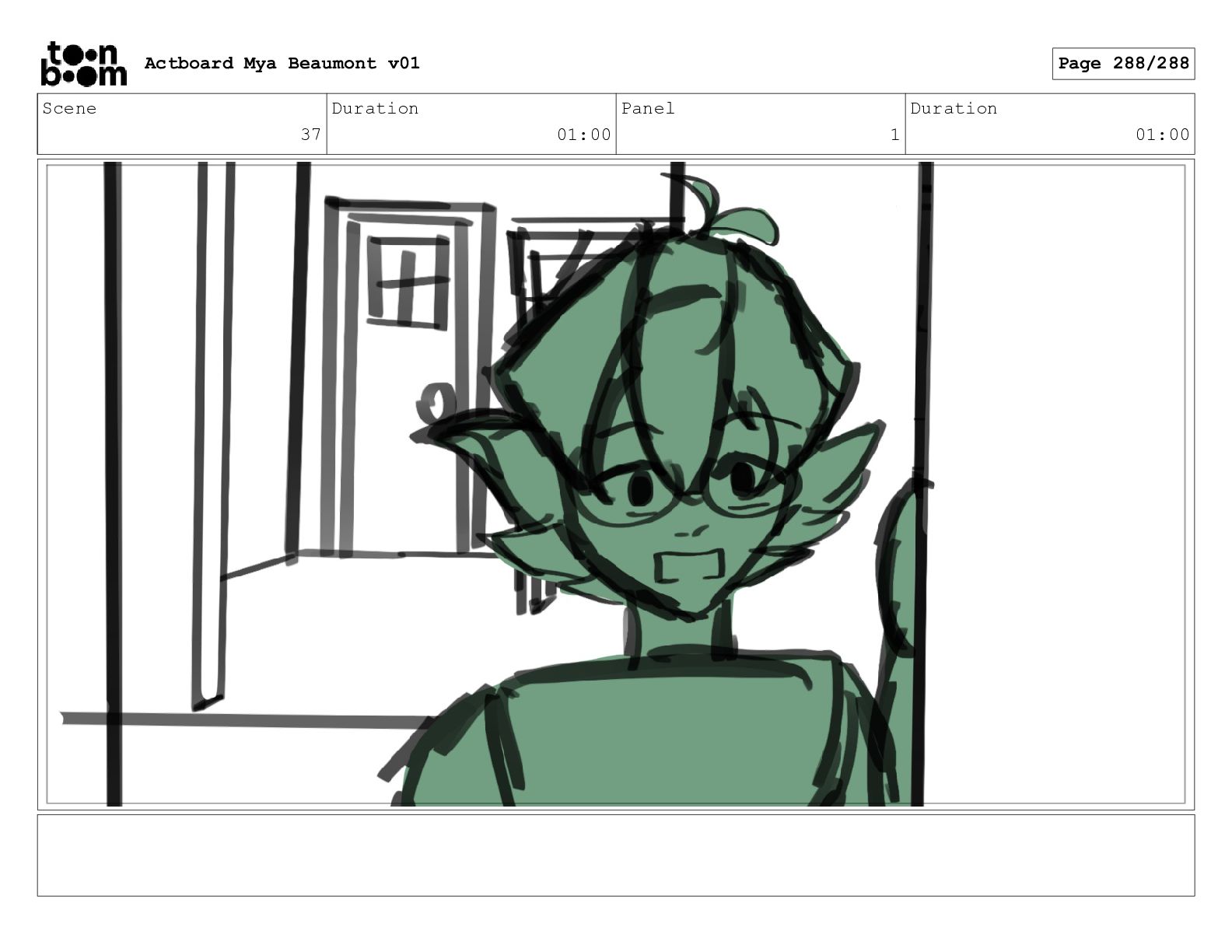Image resolution: width=1232 pixels, height=952 pixels.
Task: Select the panel number 1
Action: coord(894,135)
